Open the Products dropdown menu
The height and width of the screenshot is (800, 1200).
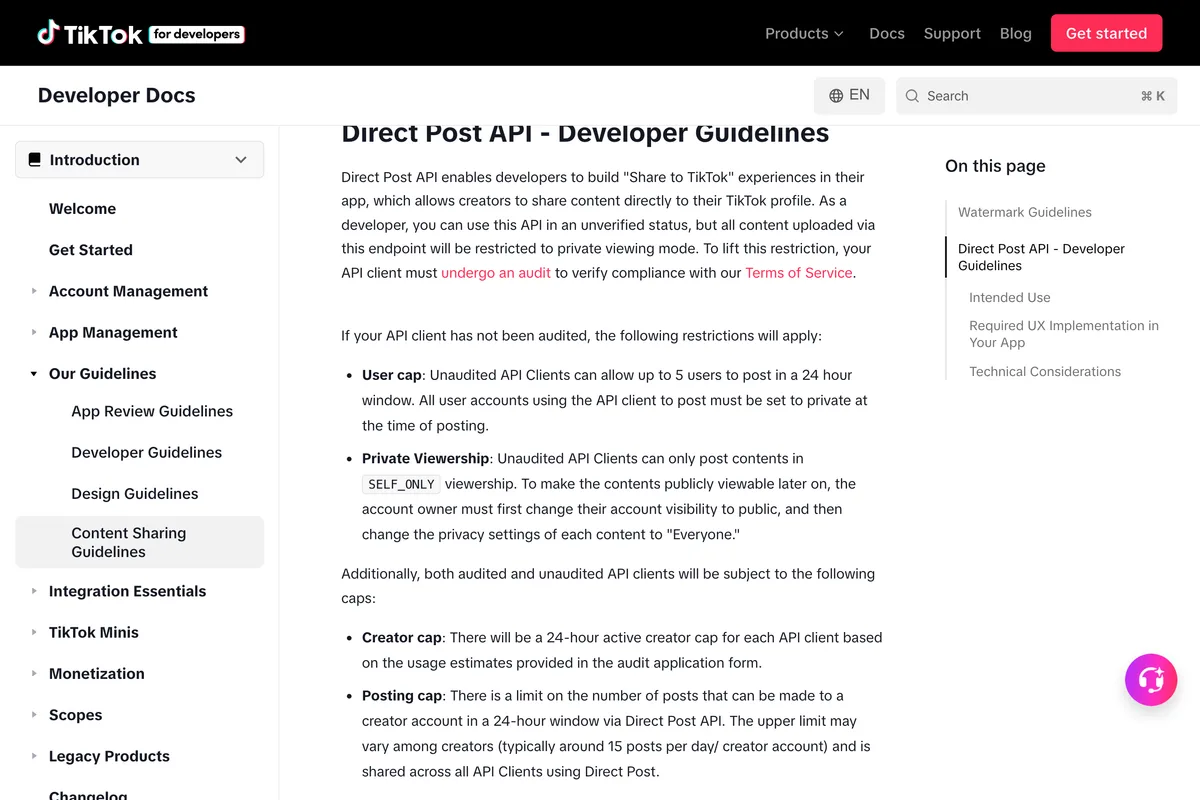(804, 33)
